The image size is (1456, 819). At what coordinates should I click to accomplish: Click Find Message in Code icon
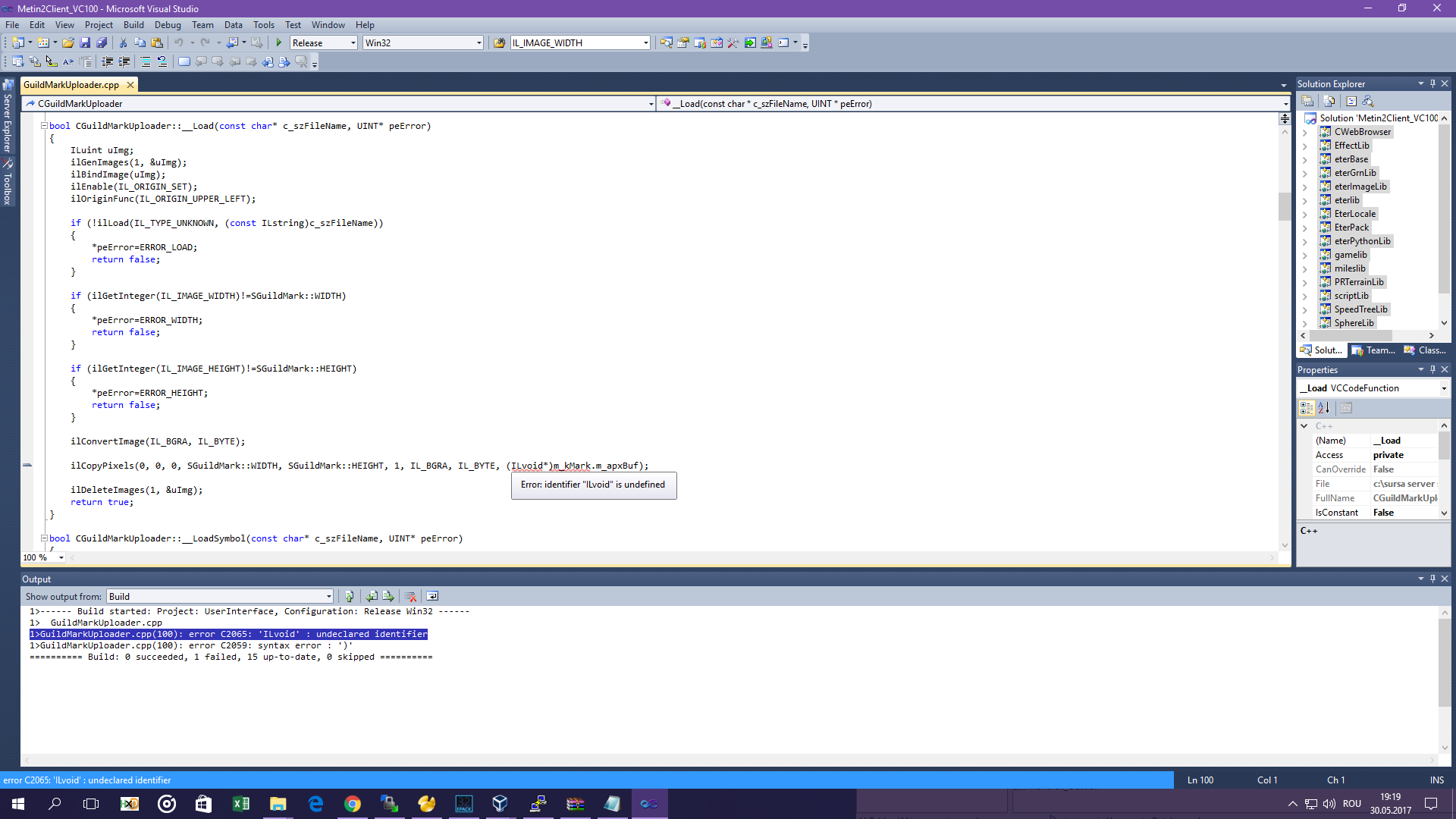(x=350, y=597)
